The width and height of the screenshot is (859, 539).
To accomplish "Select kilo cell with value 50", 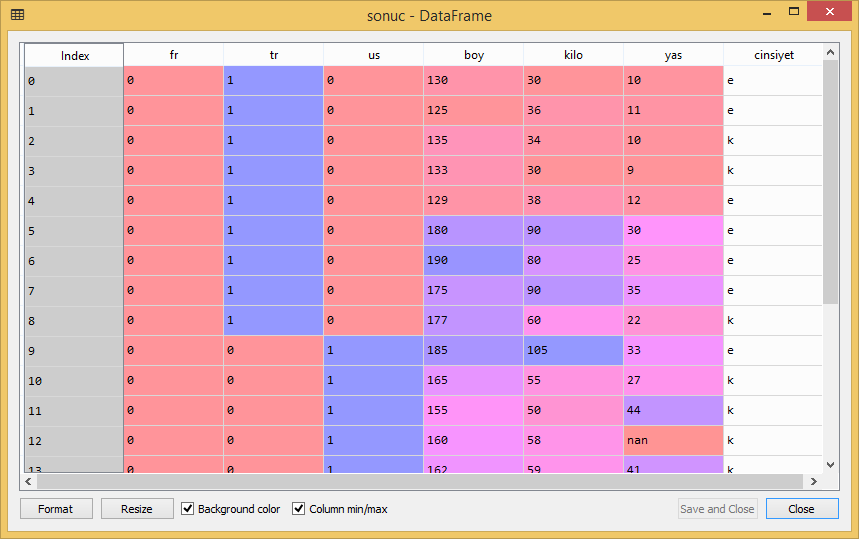I will [x=574, y=410].
